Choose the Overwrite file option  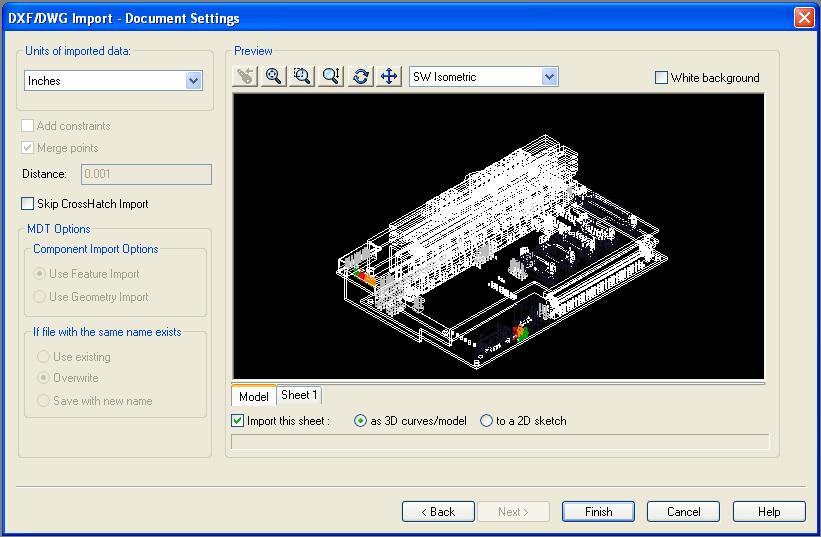click(x=43, y=377)
